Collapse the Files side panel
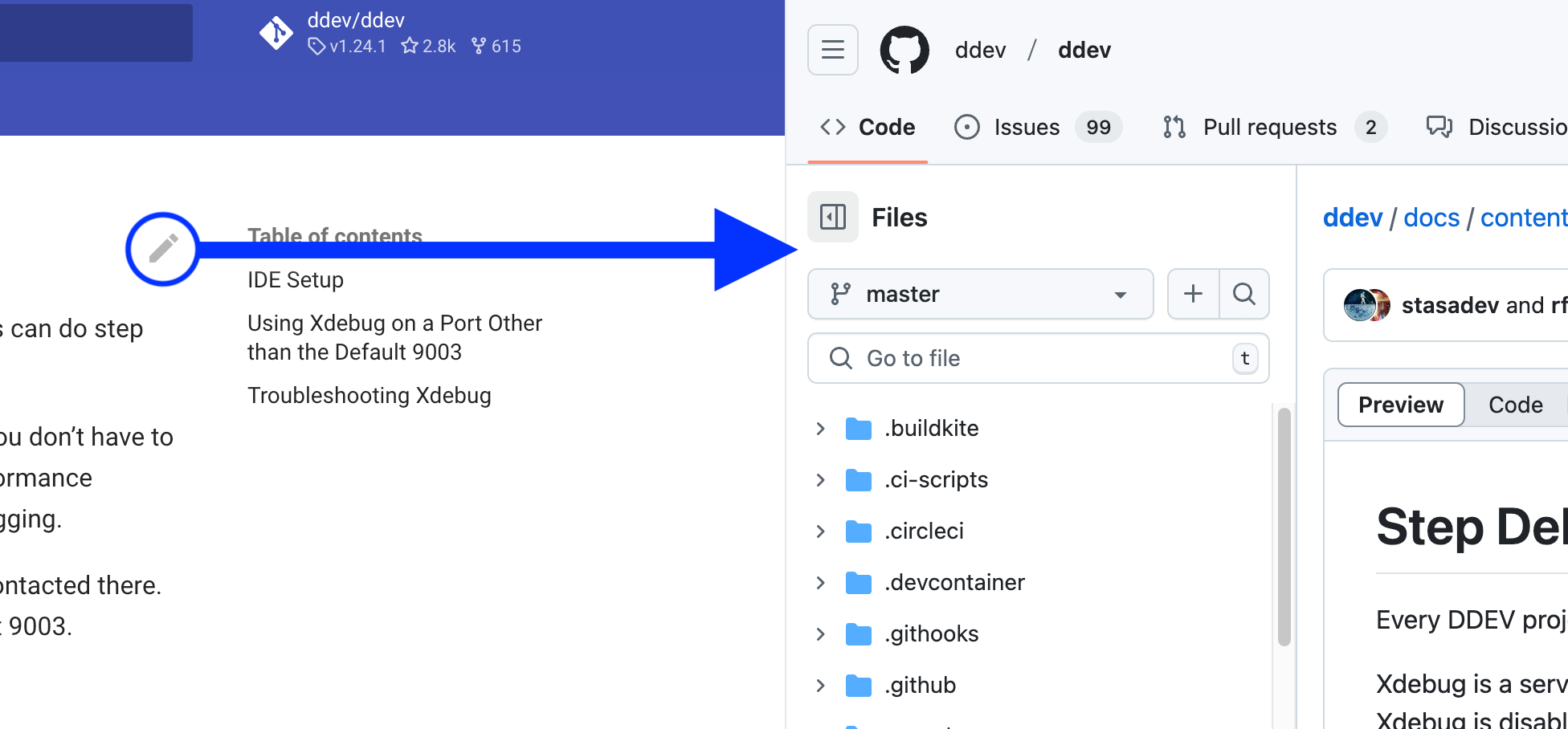This screenshot has height=729, width=1568. (832, 217)
